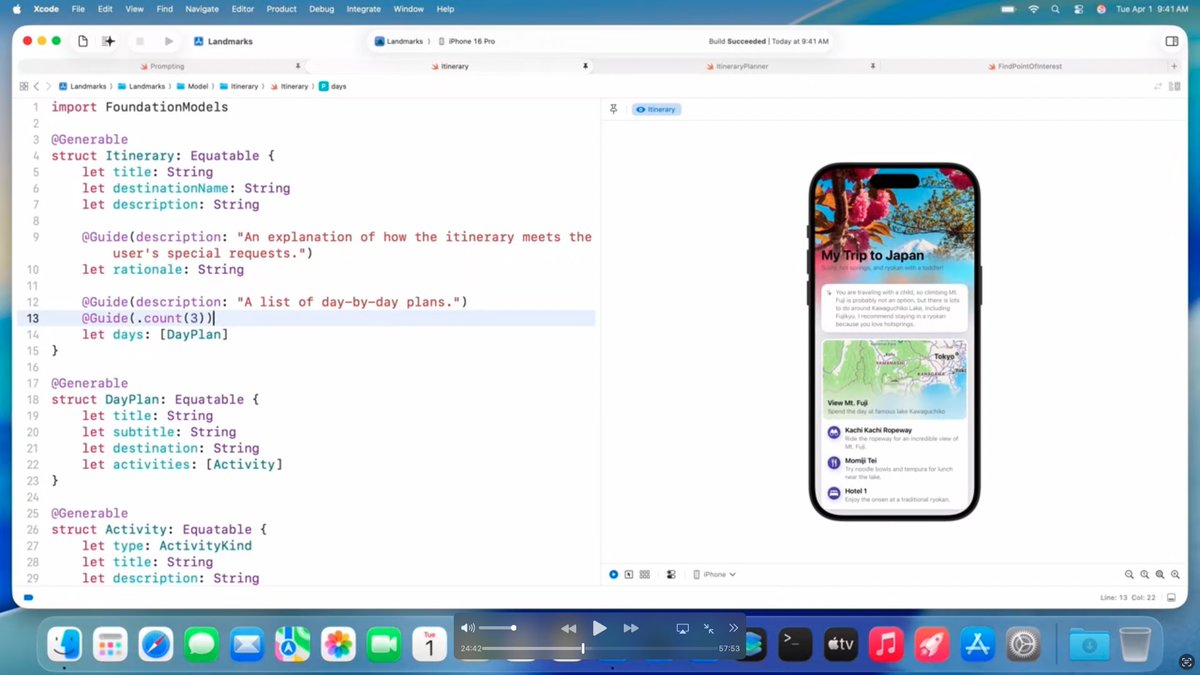Click the new file icon in Xcode toolbar

tap(83, 41)
